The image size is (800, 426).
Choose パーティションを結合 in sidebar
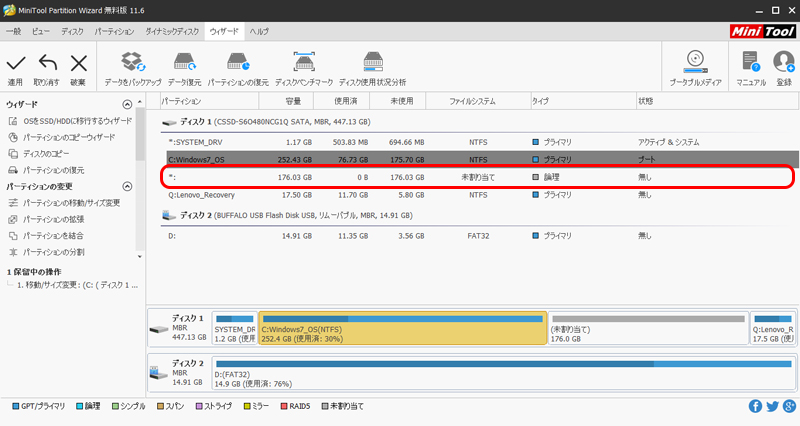click(46, 236)
